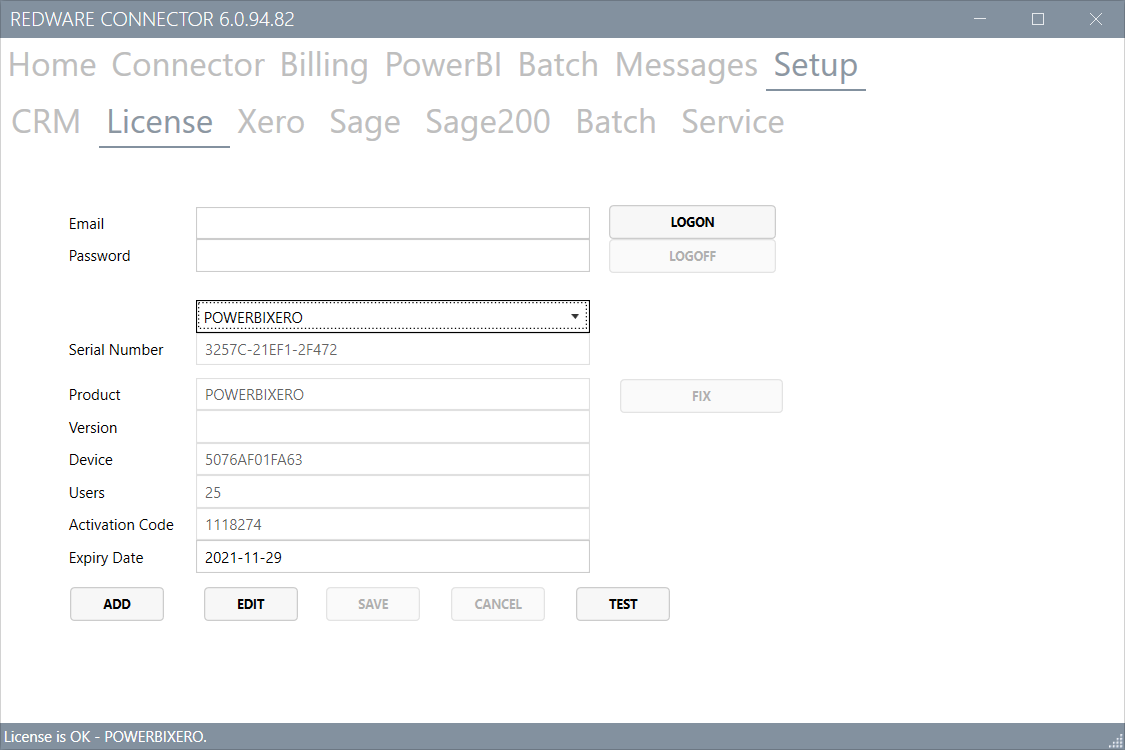
Task: Open the Billing tab
Action: (324, 65)
